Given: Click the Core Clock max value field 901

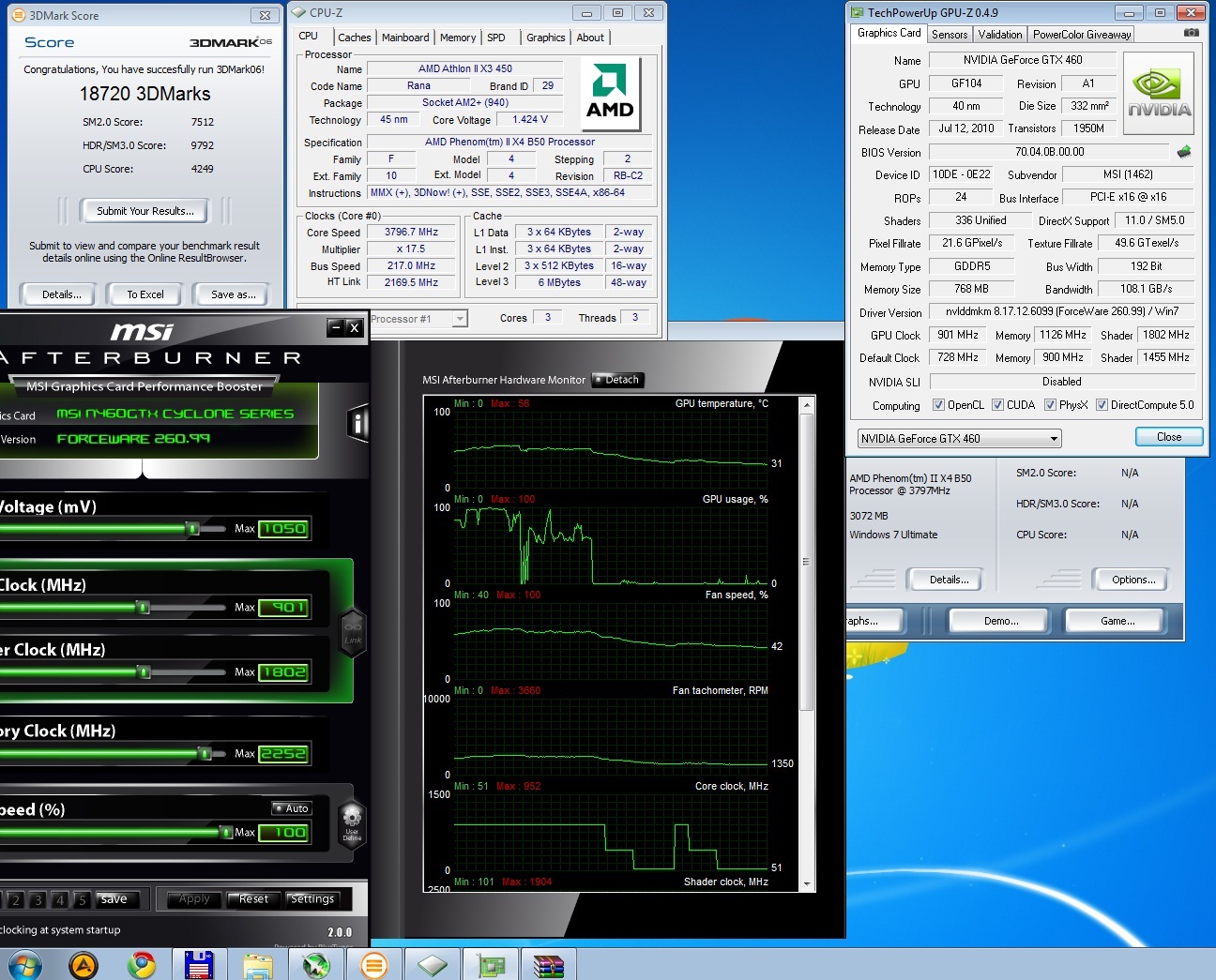Looking at the screenshot, I should [283, 607].
